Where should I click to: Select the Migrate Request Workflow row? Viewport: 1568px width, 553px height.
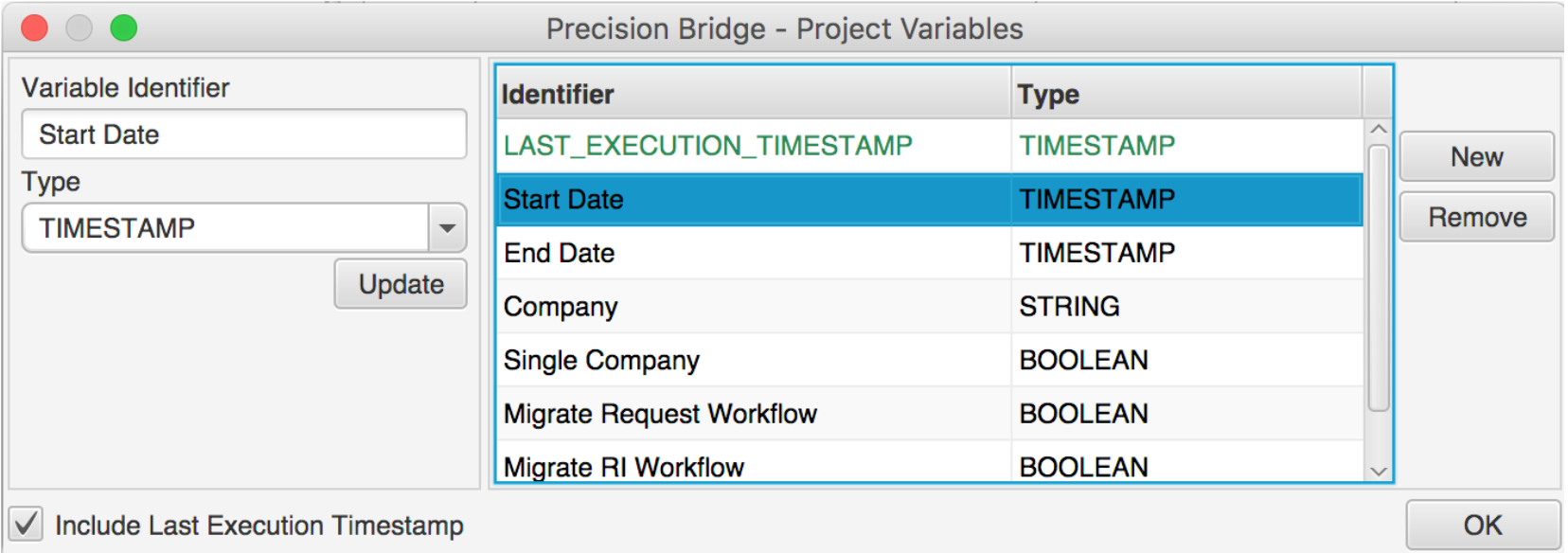930,414
